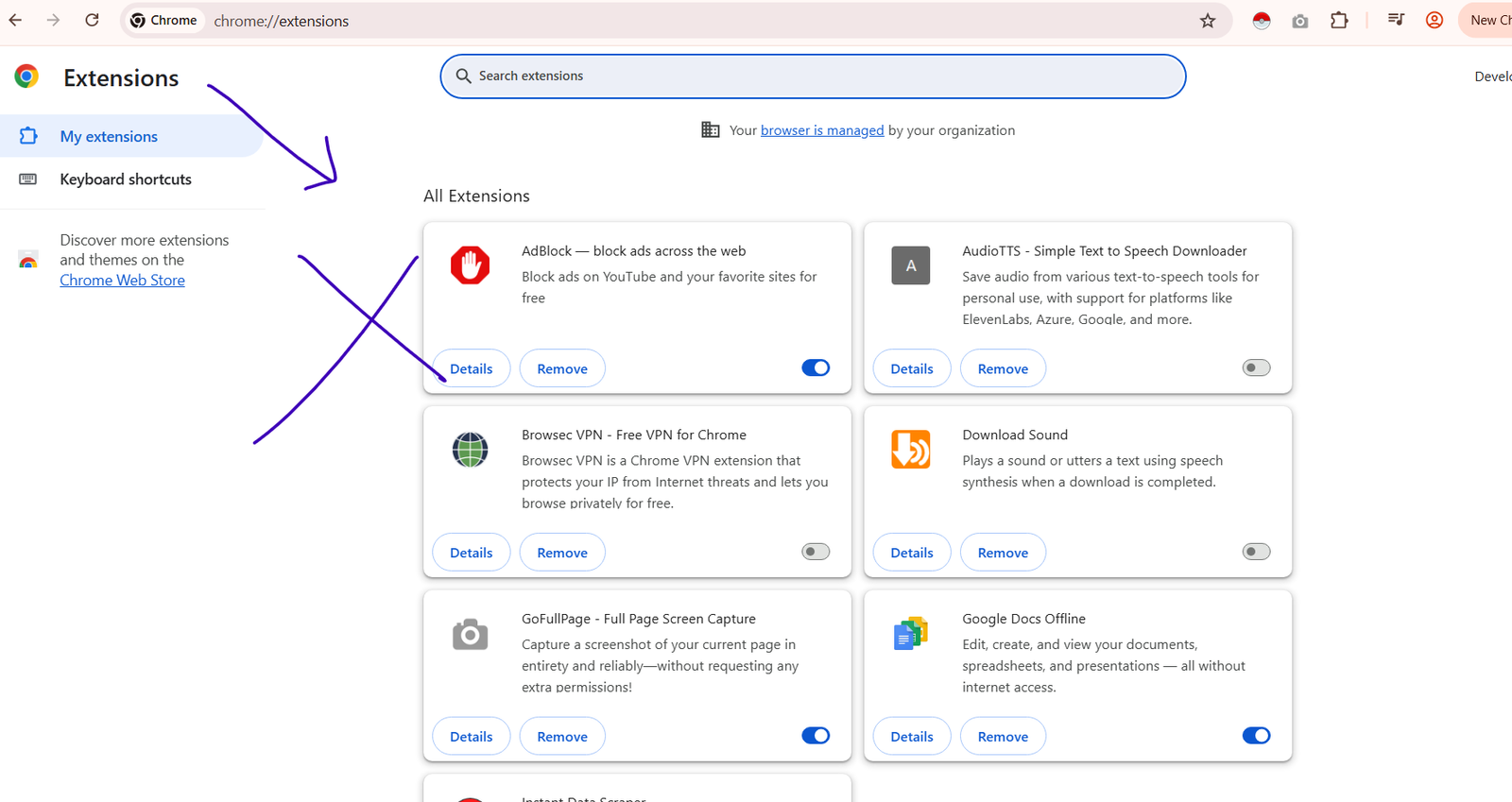Enable the Download Sound toggle
The width and height of the screenshot is (1512, 802).
[x=1256, y=552]
